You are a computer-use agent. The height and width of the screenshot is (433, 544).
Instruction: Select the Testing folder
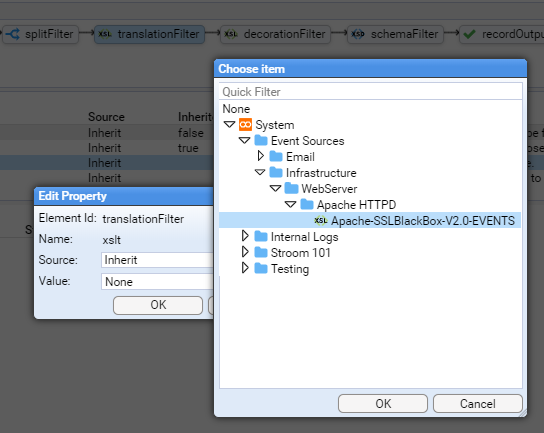(290, 269)
